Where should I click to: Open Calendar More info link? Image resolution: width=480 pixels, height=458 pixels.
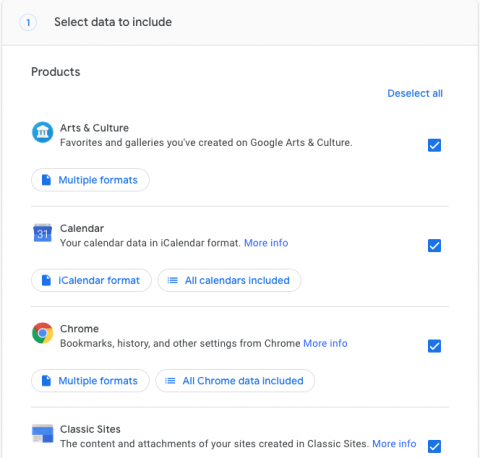pyautogui.click(x=266, y=243)
